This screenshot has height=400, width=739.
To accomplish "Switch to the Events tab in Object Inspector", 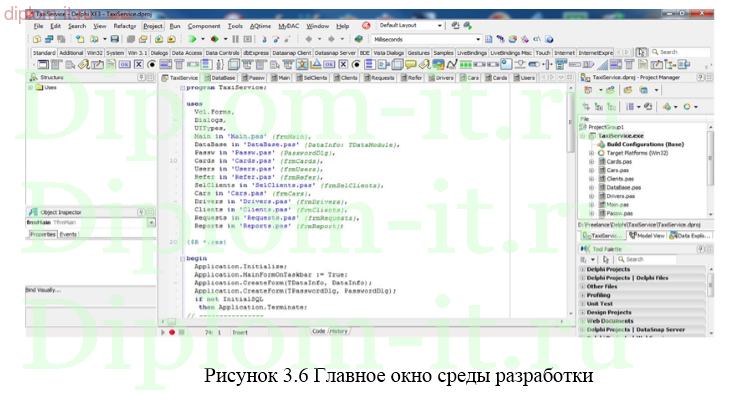I will click(68, 234).
